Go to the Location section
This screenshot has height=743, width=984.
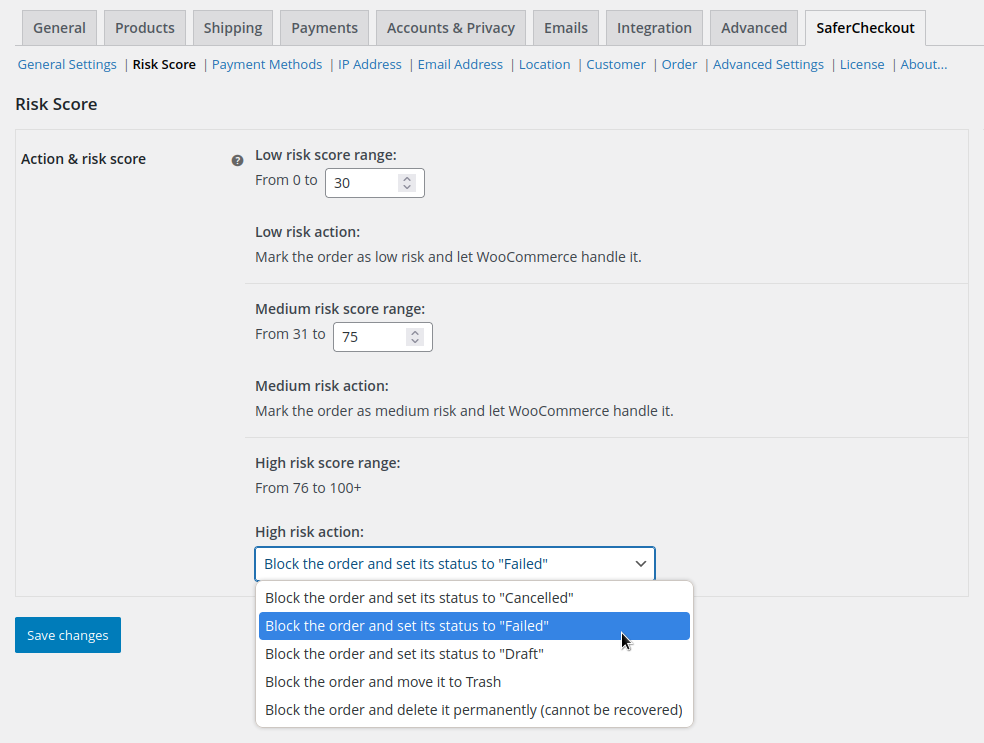[545, 65]
